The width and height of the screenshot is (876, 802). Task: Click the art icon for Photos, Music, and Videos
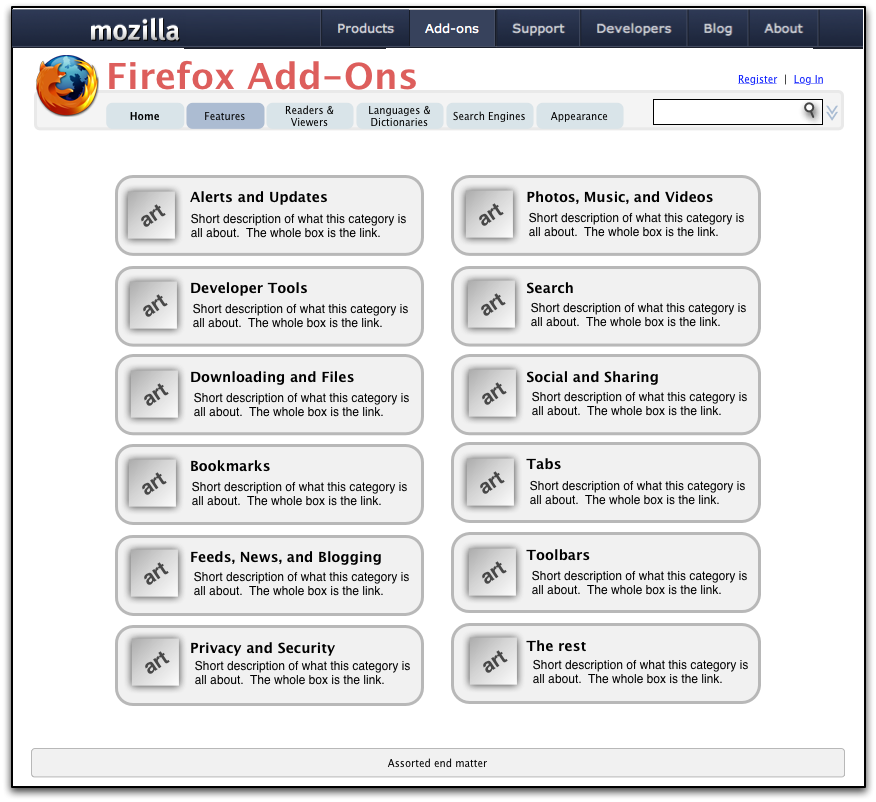[x=489, y=214]
